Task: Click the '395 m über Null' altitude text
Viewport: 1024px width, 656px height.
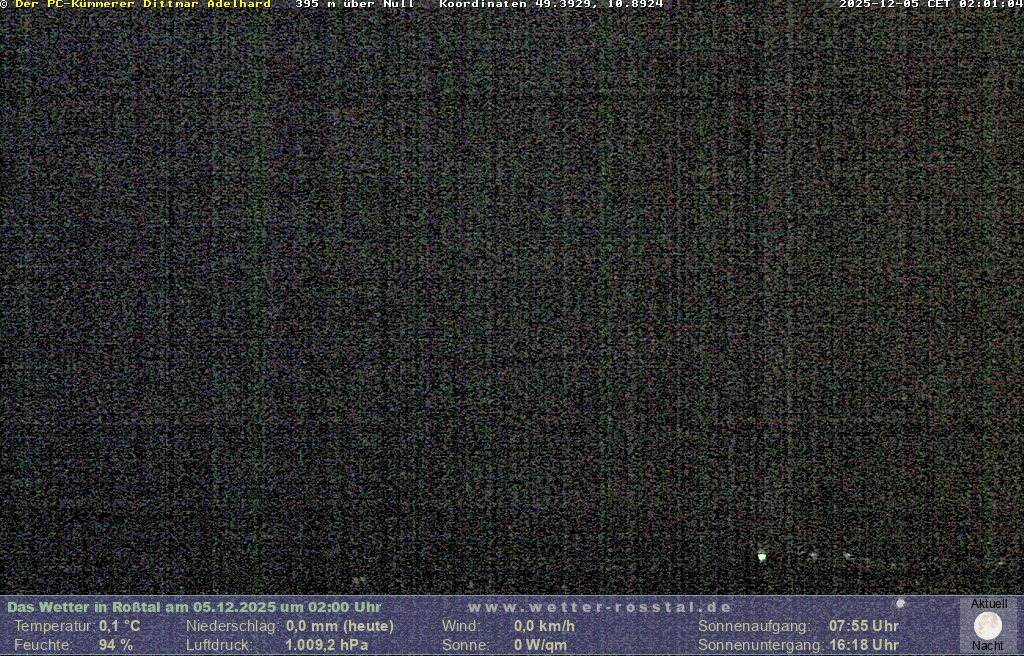Action: (x=355, y=5)
